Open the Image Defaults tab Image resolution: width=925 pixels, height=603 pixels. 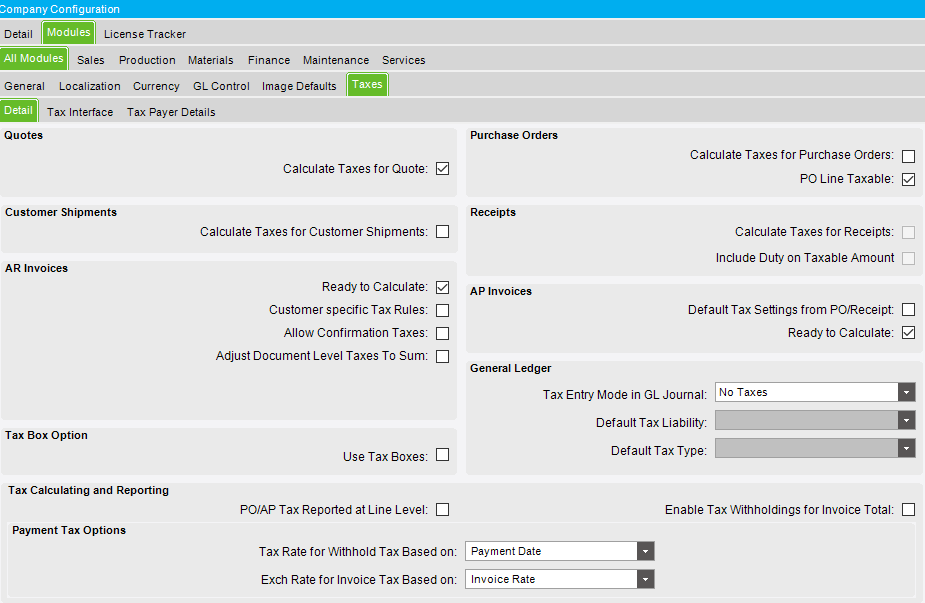[299, 86]
